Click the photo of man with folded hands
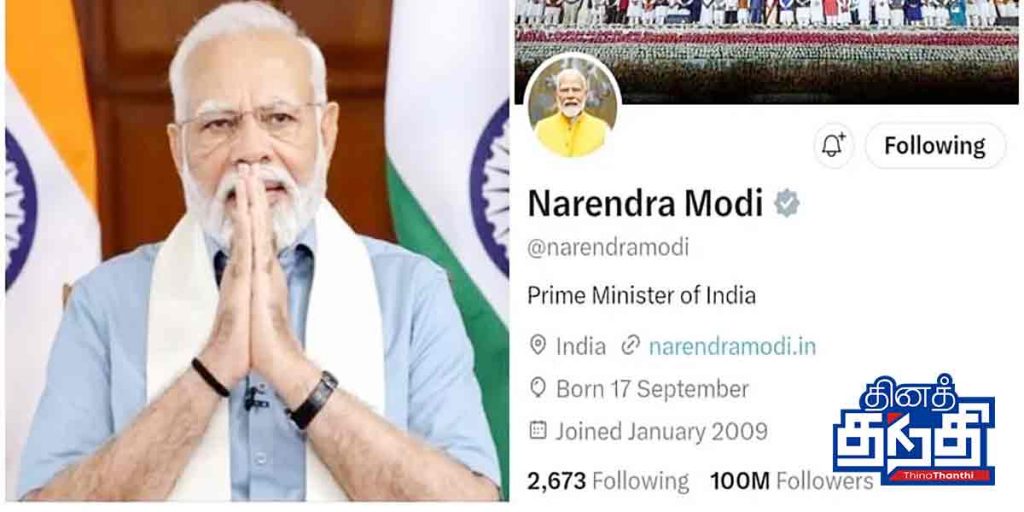 pos(257,251)
